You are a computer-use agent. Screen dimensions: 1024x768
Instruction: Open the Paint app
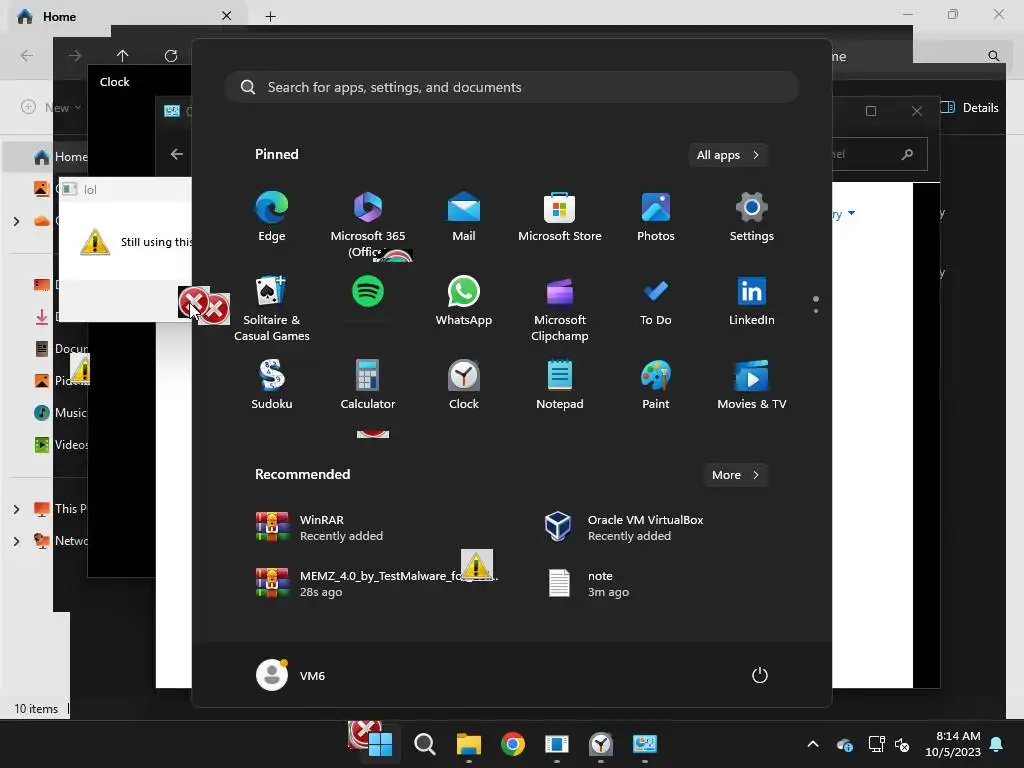(x=656, y=385)
